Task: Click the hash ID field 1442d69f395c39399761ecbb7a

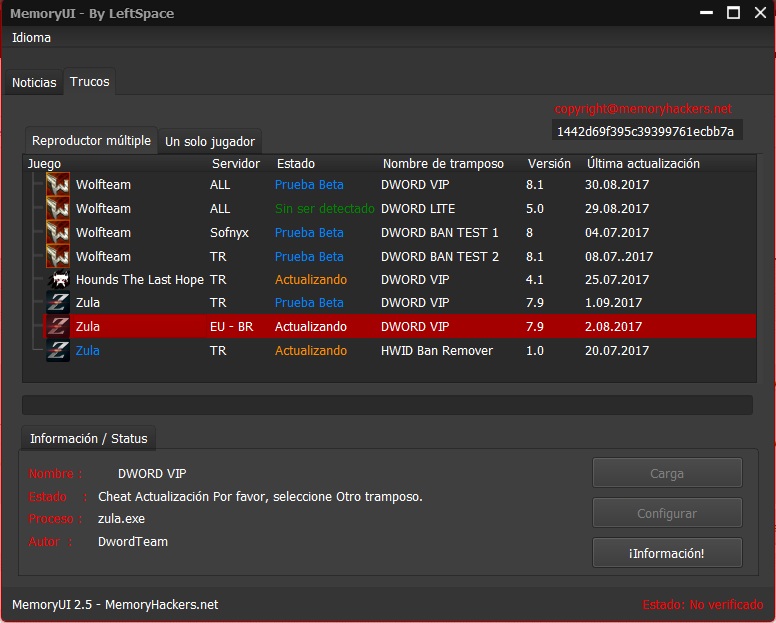Action: pos(647,131)
